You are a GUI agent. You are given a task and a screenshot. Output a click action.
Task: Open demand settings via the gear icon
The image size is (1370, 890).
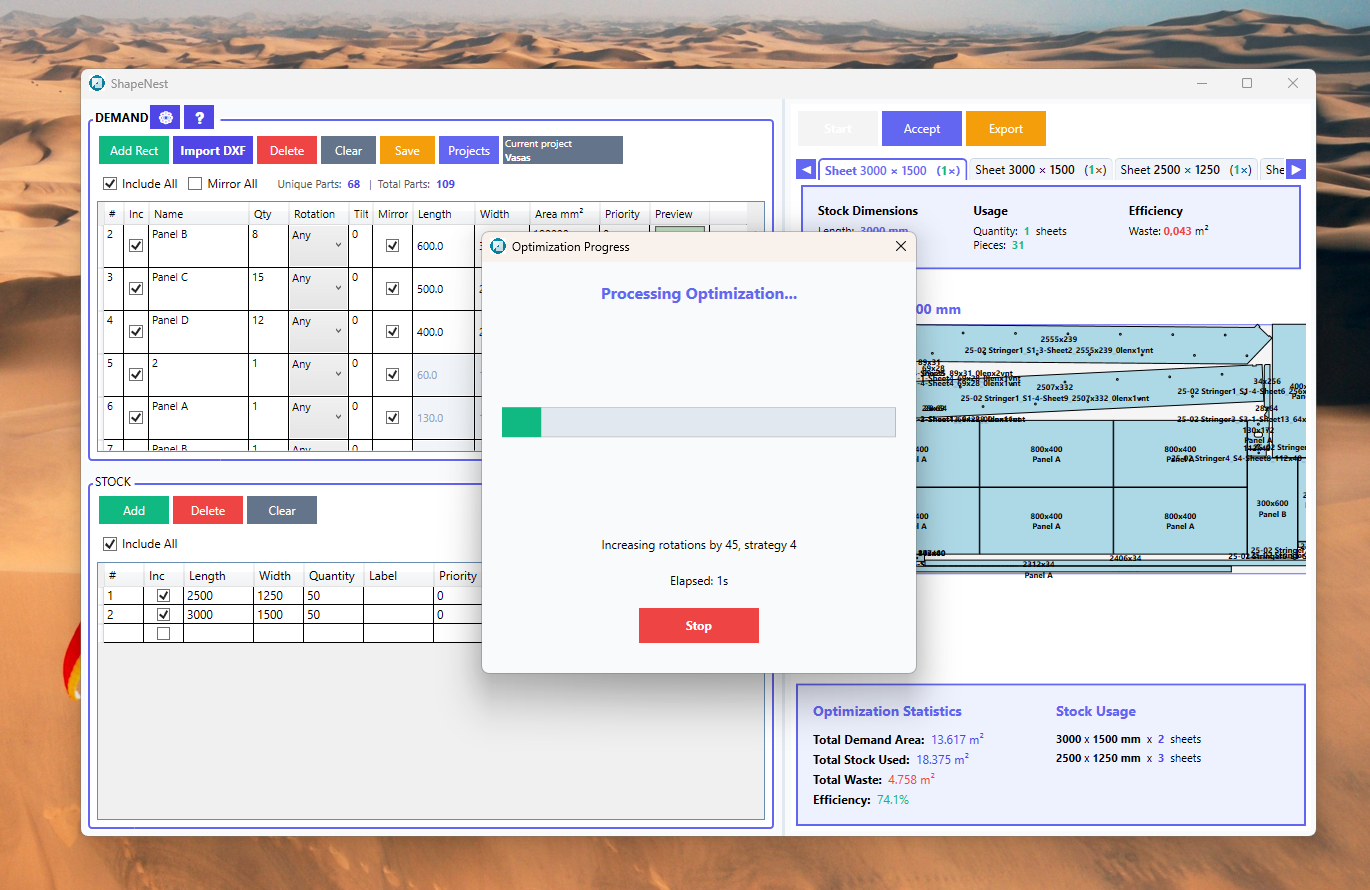164,117
